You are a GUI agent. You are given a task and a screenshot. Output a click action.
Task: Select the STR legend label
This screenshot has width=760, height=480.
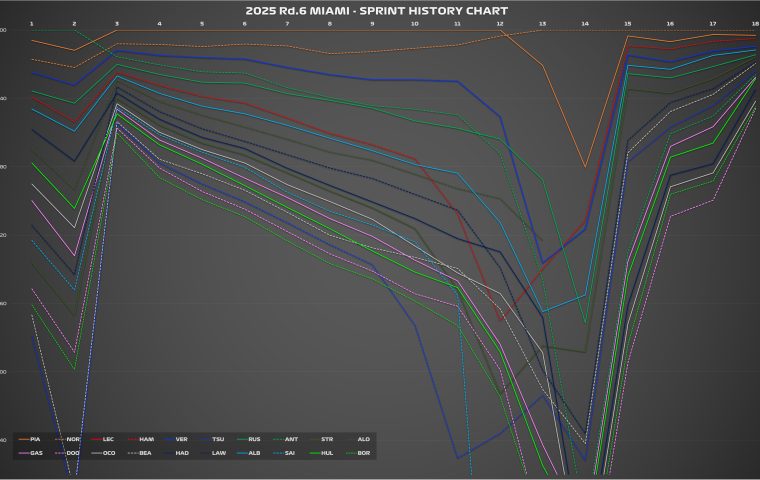coord(327,439)
